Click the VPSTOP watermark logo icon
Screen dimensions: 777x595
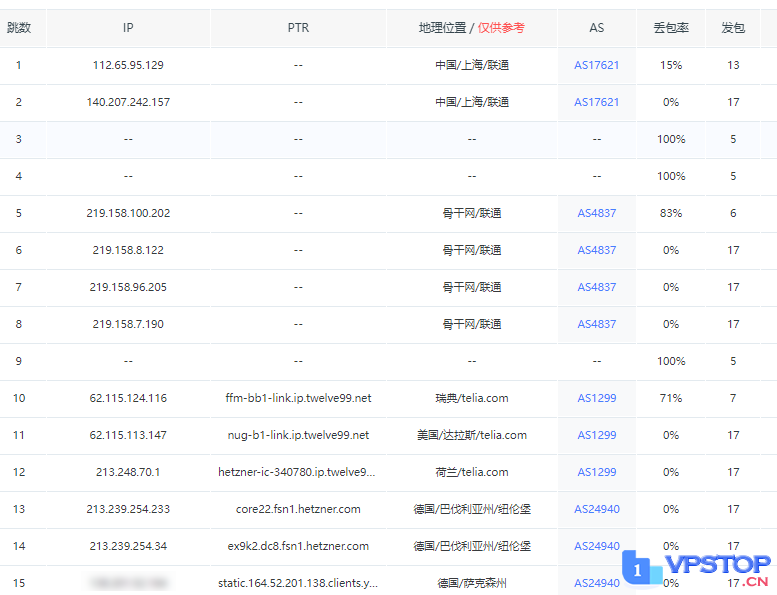[641, 567]
